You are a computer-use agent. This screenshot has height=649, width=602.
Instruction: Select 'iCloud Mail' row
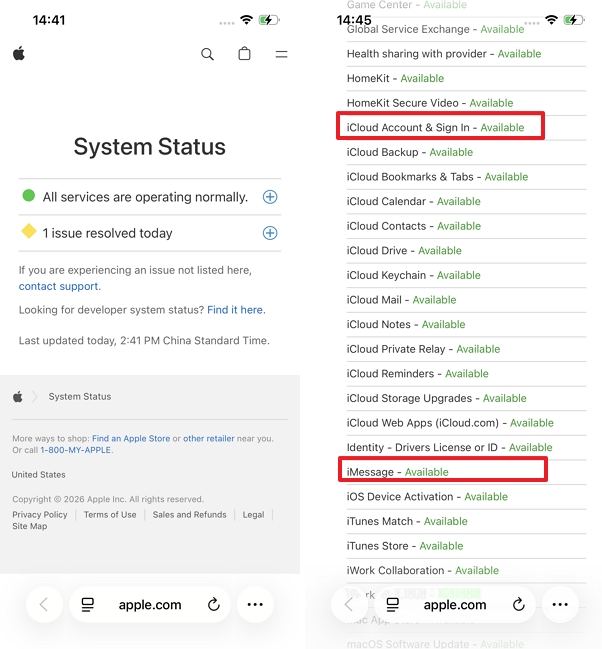coord(467,300)
